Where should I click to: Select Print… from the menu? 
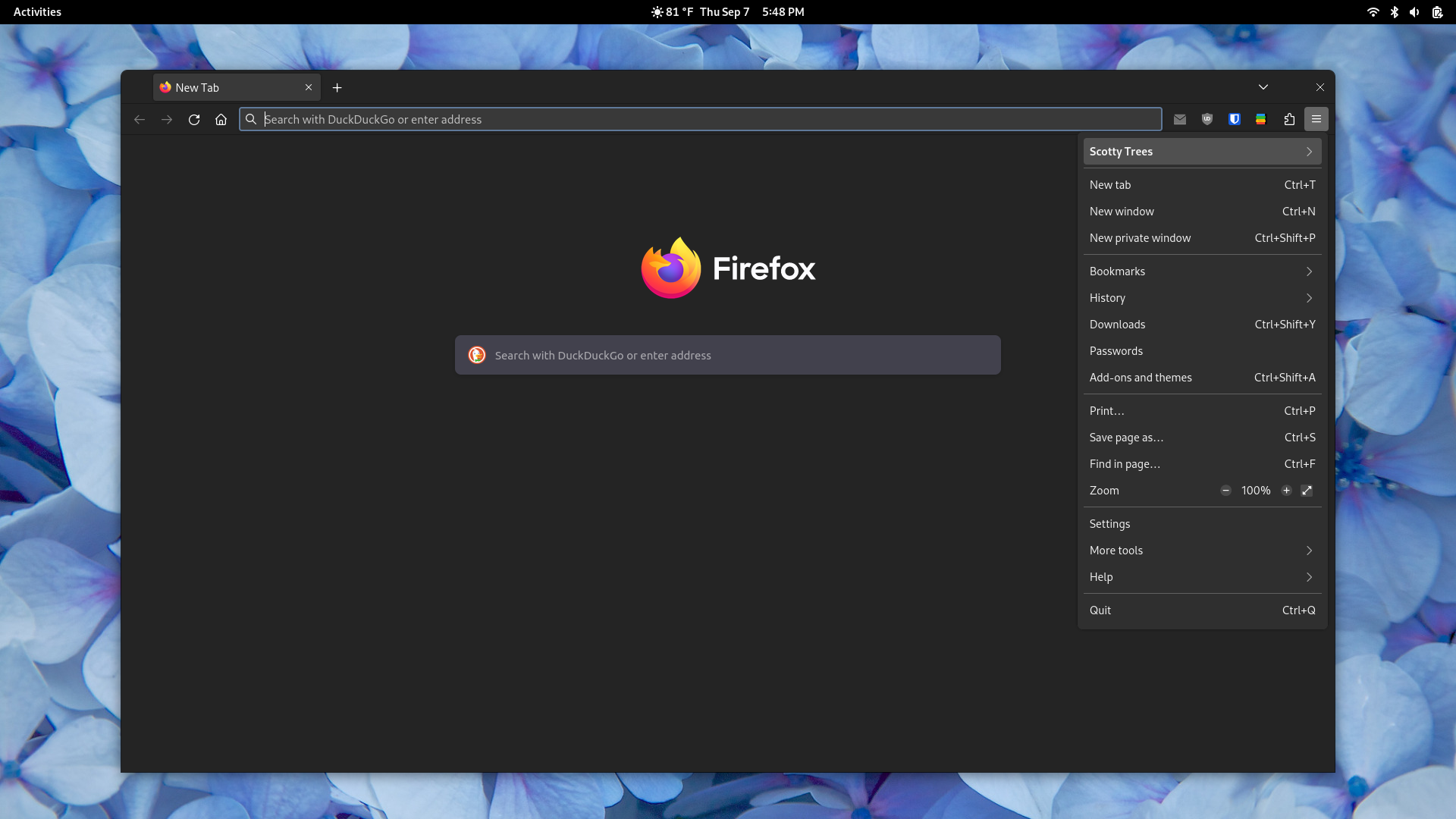point(1202,411)
